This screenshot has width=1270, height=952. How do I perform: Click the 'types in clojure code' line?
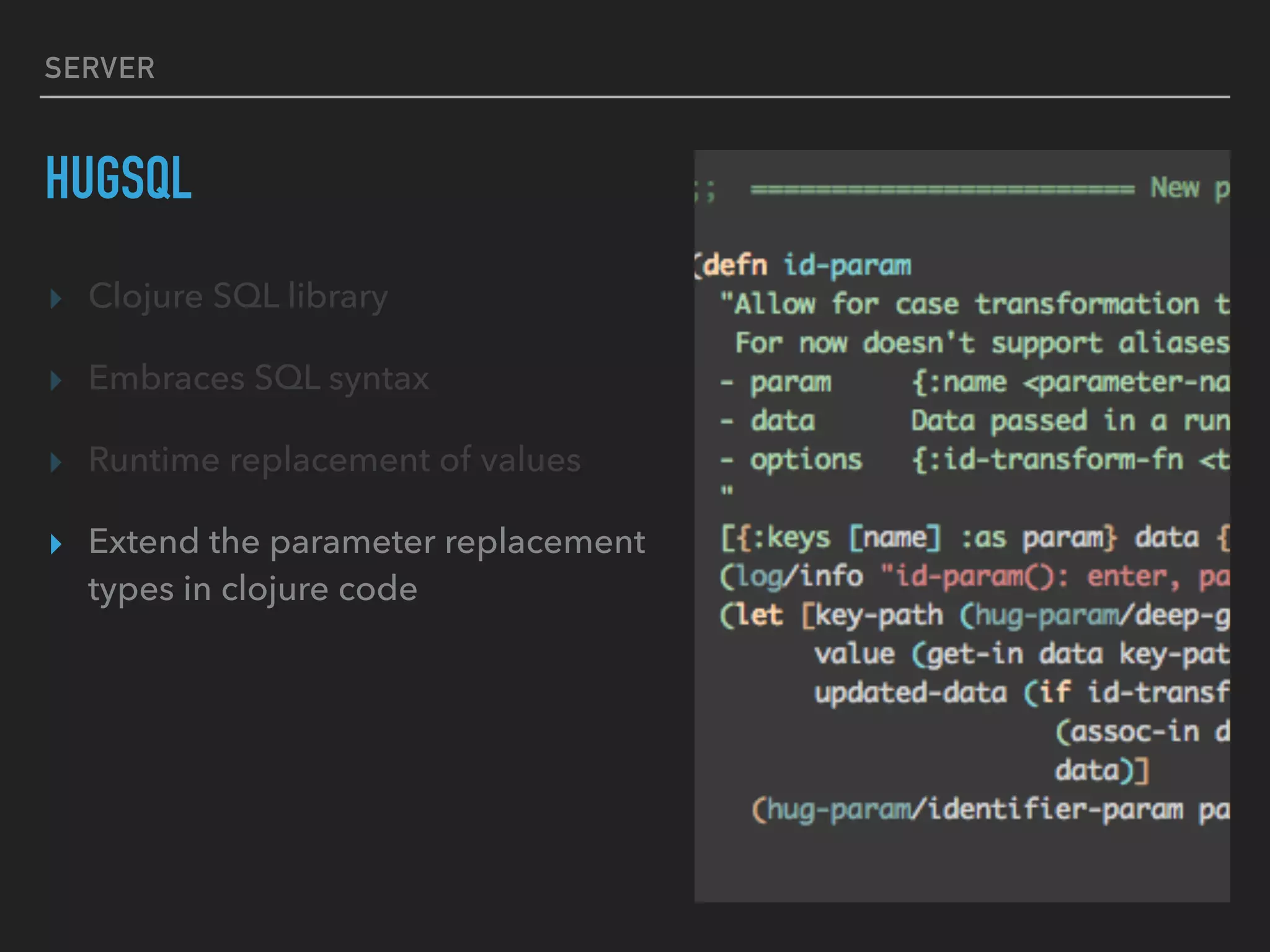point(253,589)
